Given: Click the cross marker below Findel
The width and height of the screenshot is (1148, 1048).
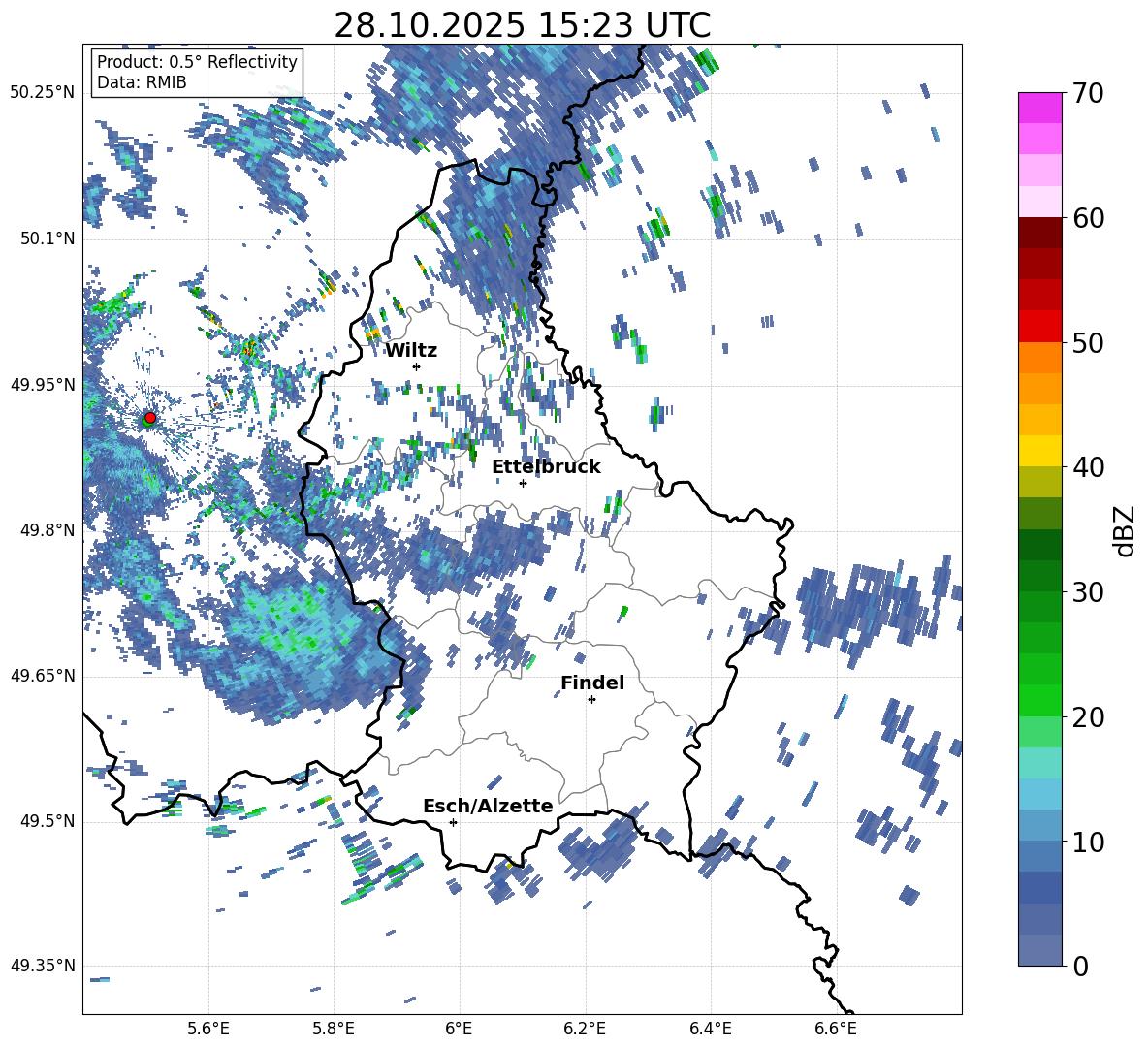Looking at the screenshot, I should (591, 700).
